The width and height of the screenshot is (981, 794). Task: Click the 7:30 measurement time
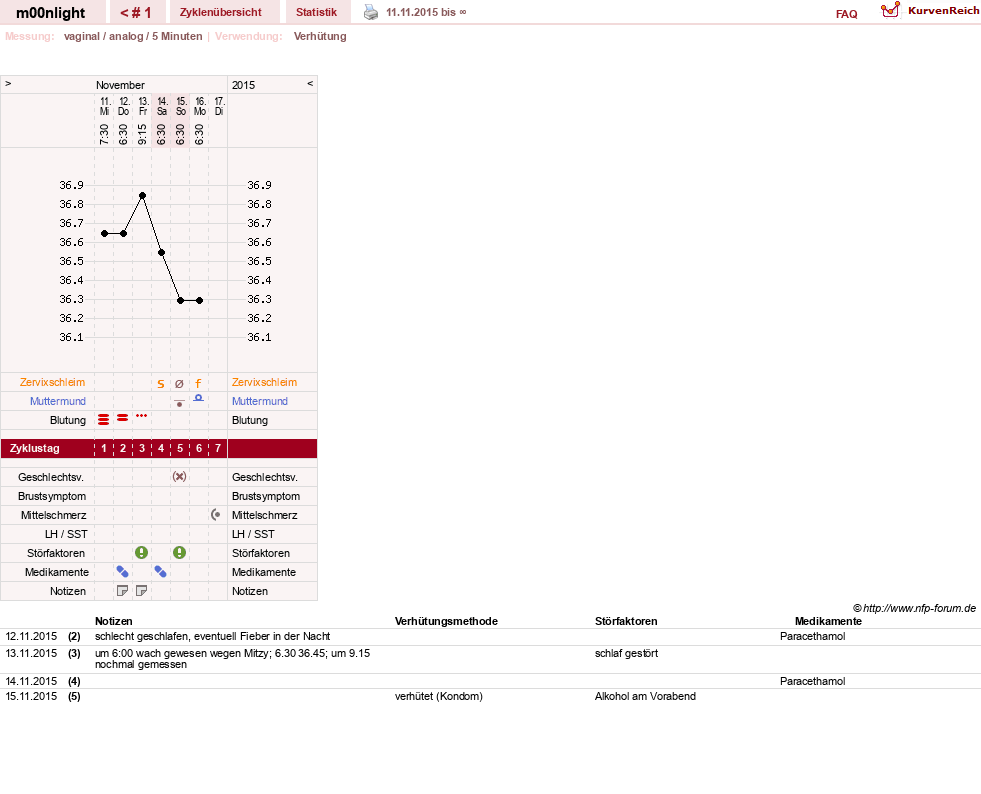tap(104, 134)
